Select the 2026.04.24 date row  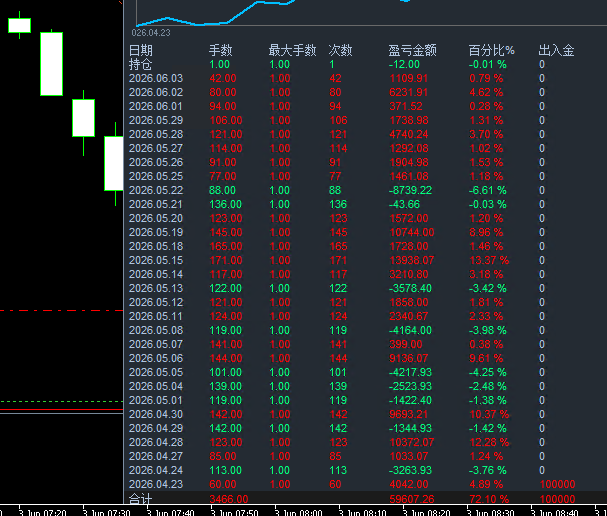click(156, 470)
